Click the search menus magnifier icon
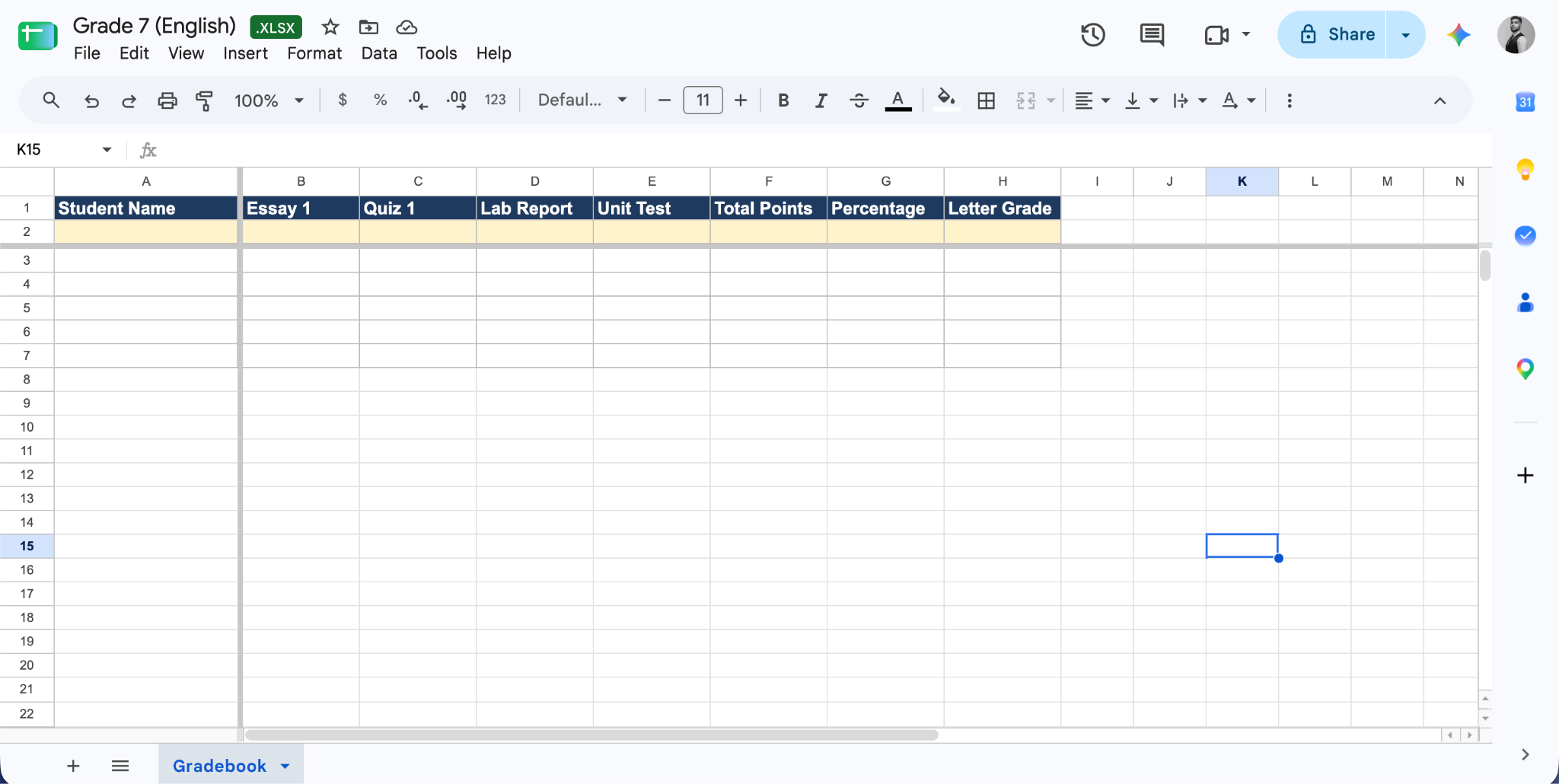Screen dimensions: 1559x784 coord(51,100)
